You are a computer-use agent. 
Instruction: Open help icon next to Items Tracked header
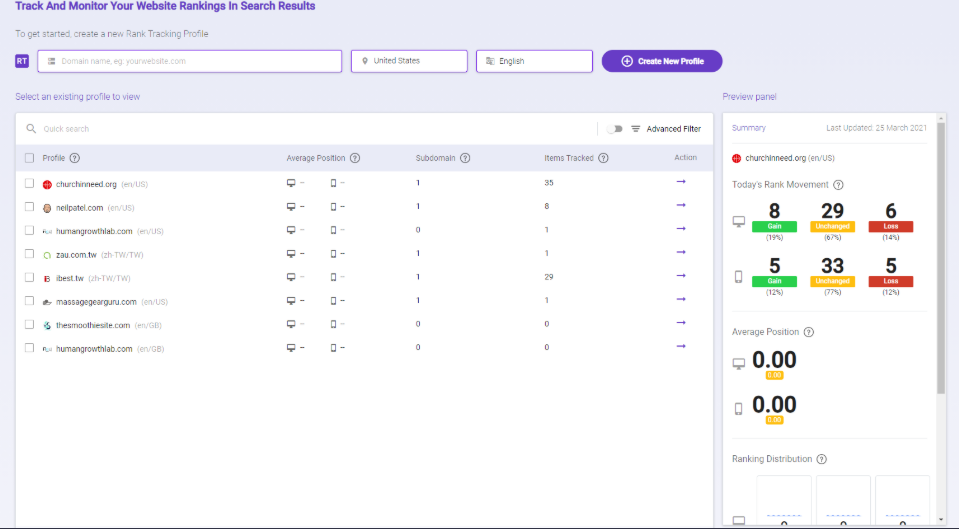click(x=603, y=158)
